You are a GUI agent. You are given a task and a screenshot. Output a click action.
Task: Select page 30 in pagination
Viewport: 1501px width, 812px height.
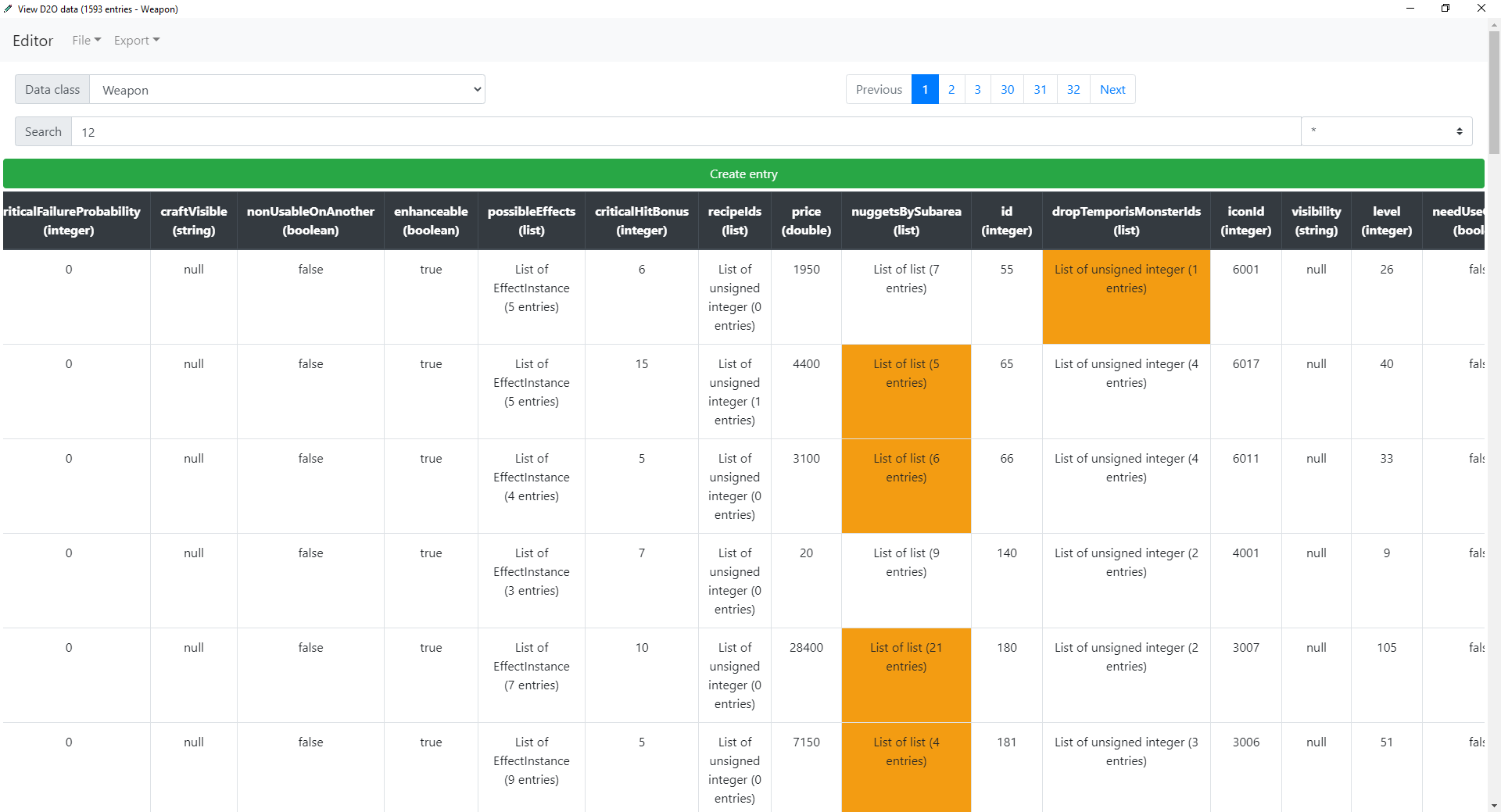pos(1007,90)
